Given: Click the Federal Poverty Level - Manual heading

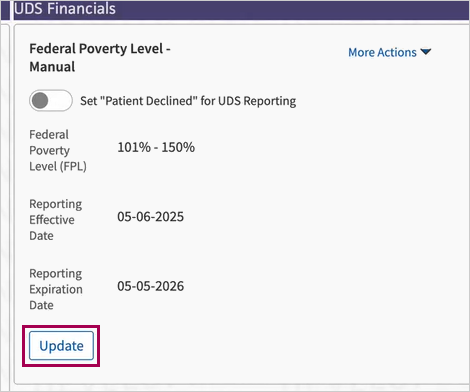Looking at the screenshot, I should click(x=100, y=57).
